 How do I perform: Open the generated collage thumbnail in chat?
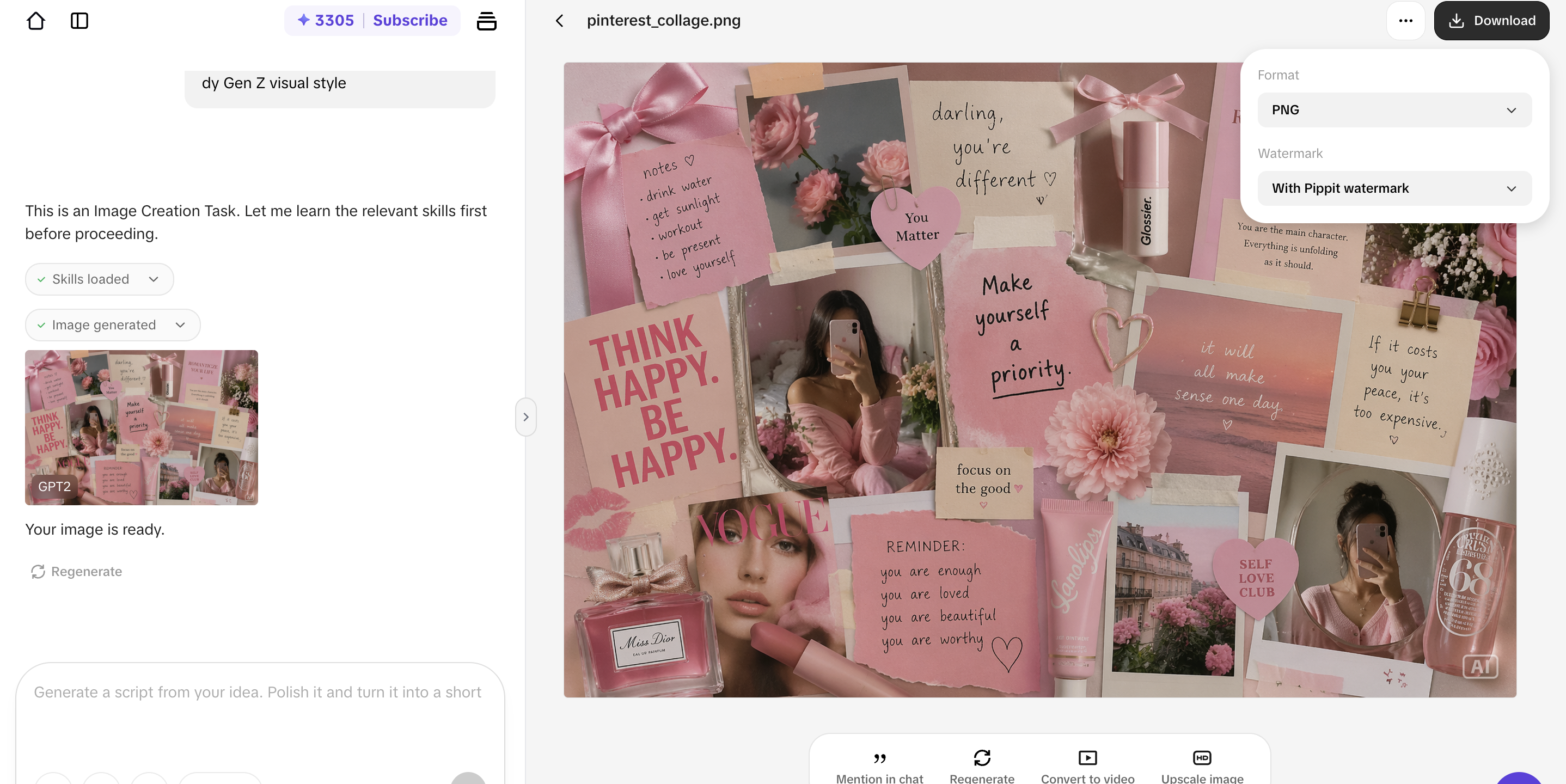click(x=142, y=427)
